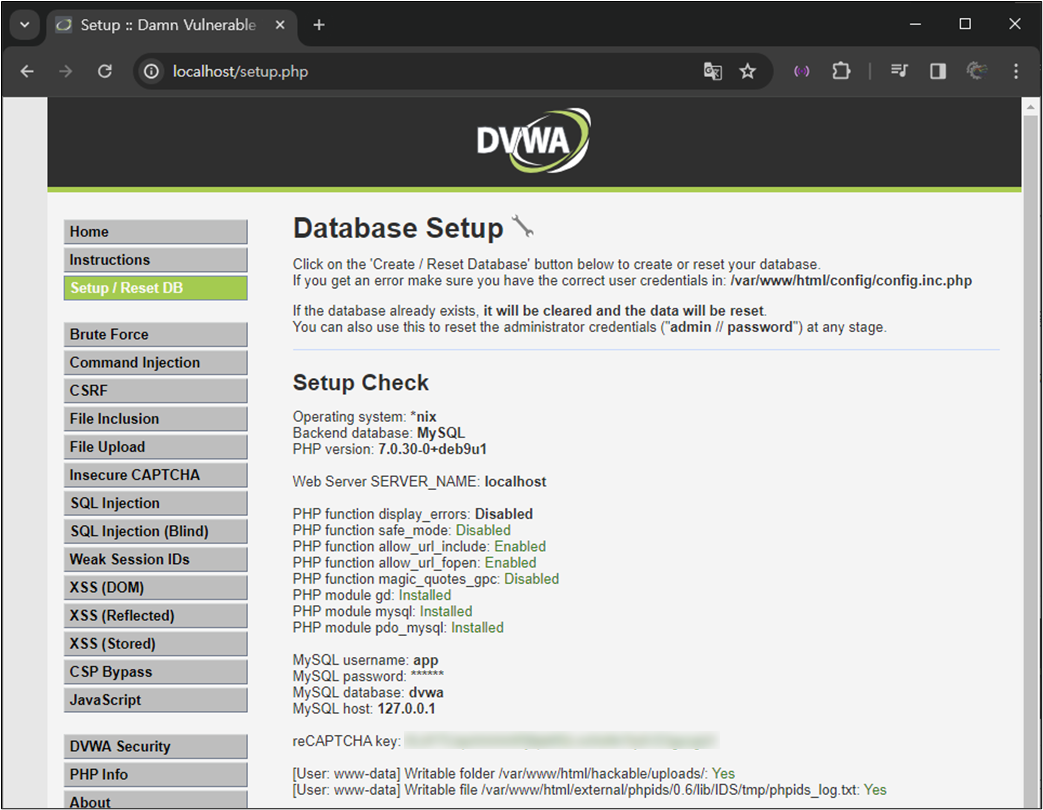The height and width of the screenshot is (810, 1043).
Task: View site information icon in address bar
Action: [152, 71]
